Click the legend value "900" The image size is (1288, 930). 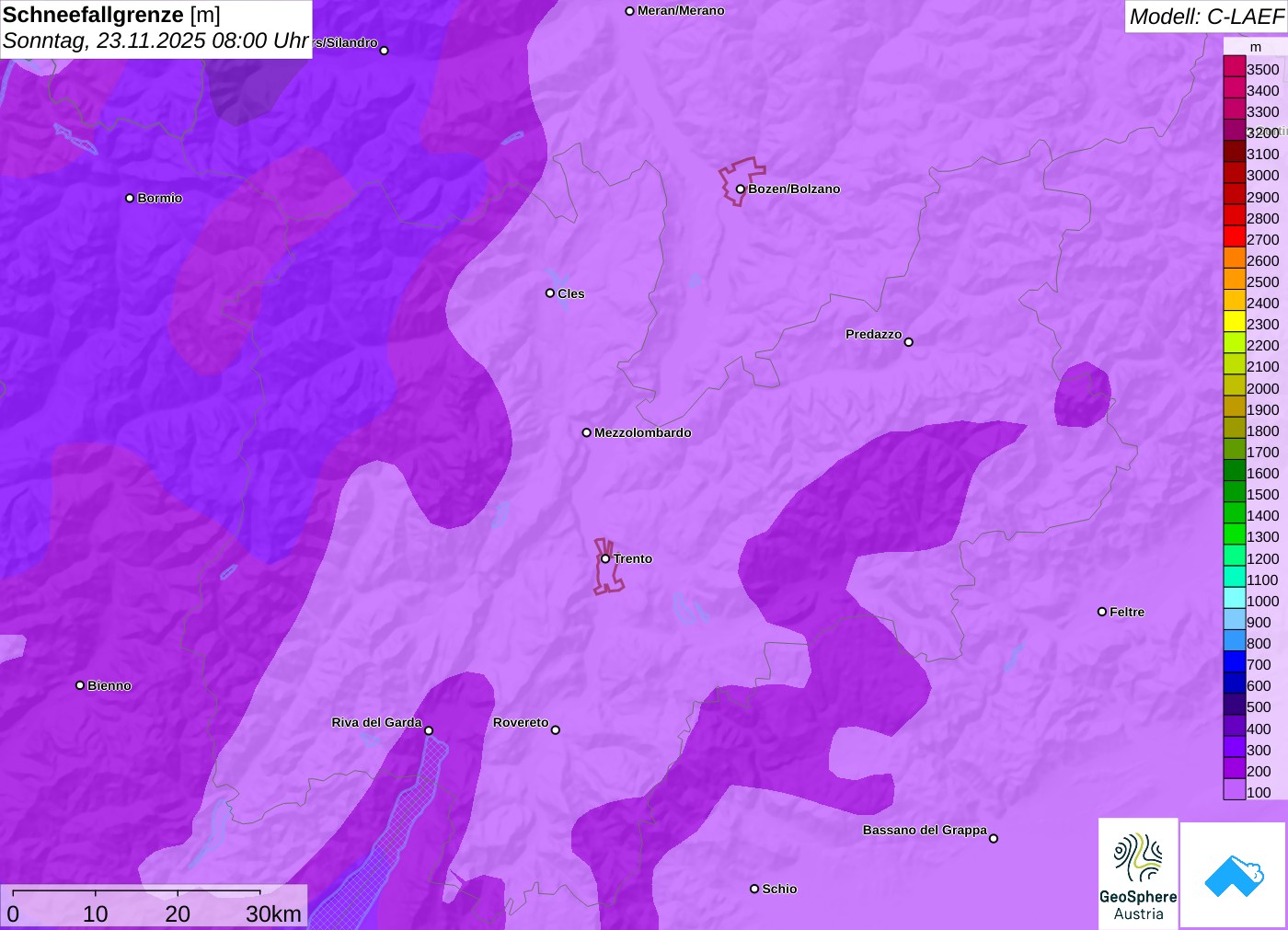click(1259, 622)
